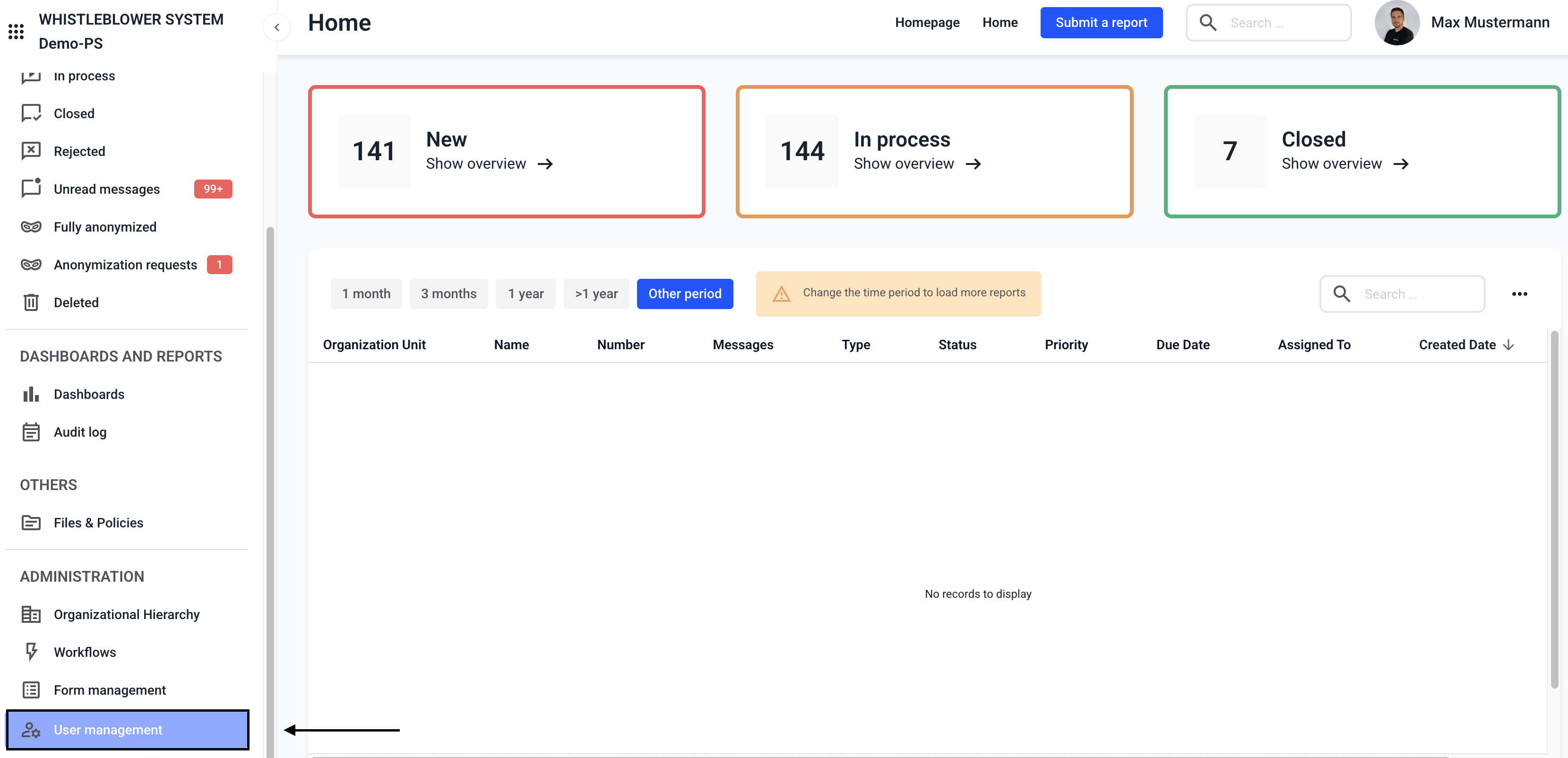Collapse the sidebar with chevron button
The width and height of the screenshot is (1568, 758).
(277, 27)
